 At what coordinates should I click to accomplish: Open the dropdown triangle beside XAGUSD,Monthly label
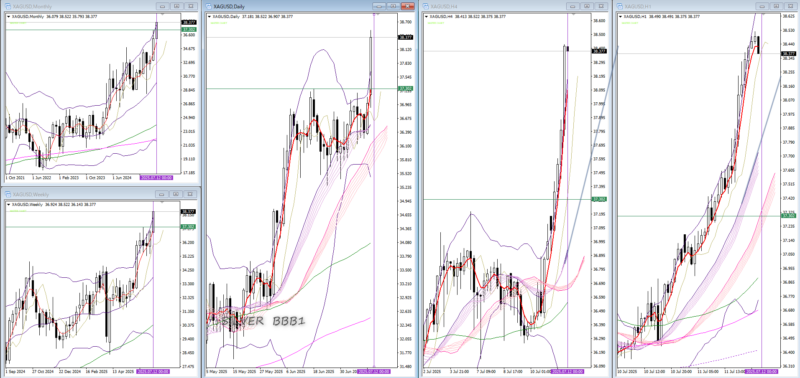pyautogui.click(x=8, y=16)
